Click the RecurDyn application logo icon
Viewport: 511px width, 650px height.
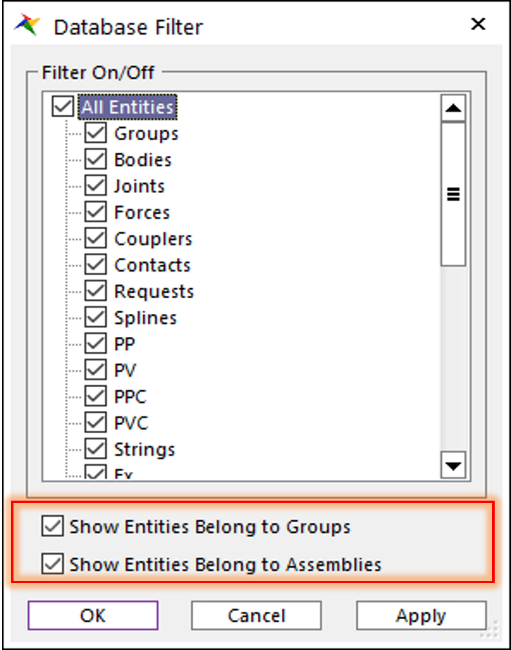(27, 25)
